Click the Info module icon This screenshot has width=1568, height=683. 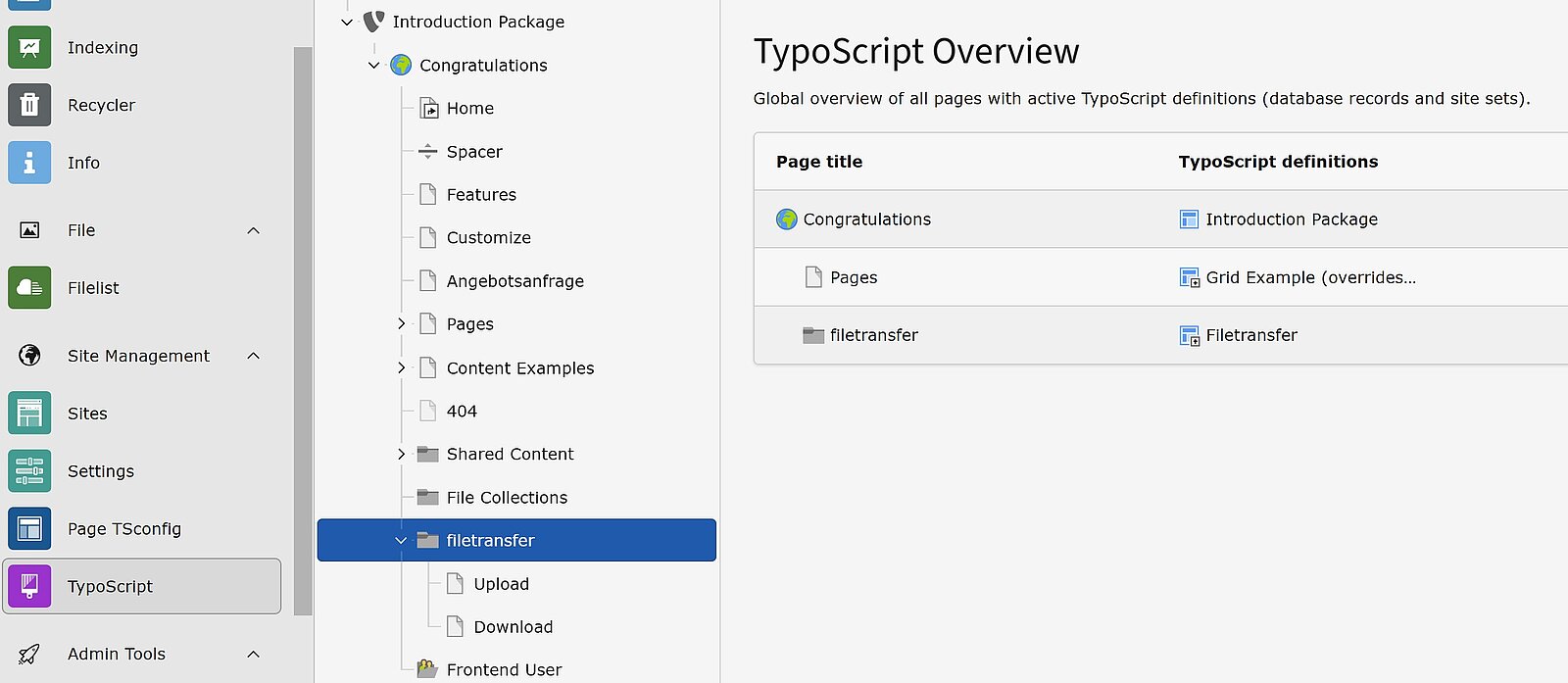29,163
